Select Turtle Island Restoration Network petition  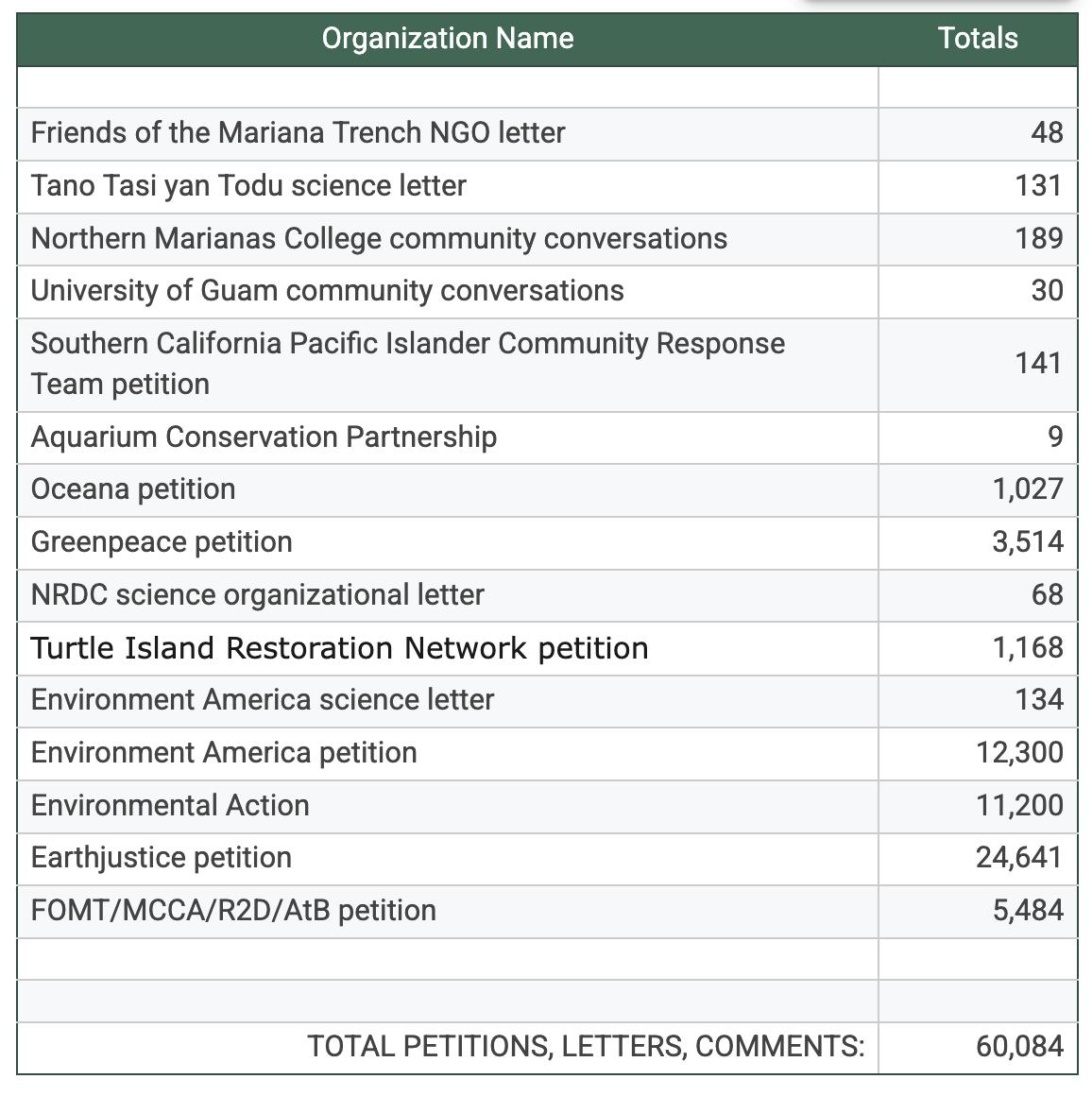(339, 648)
